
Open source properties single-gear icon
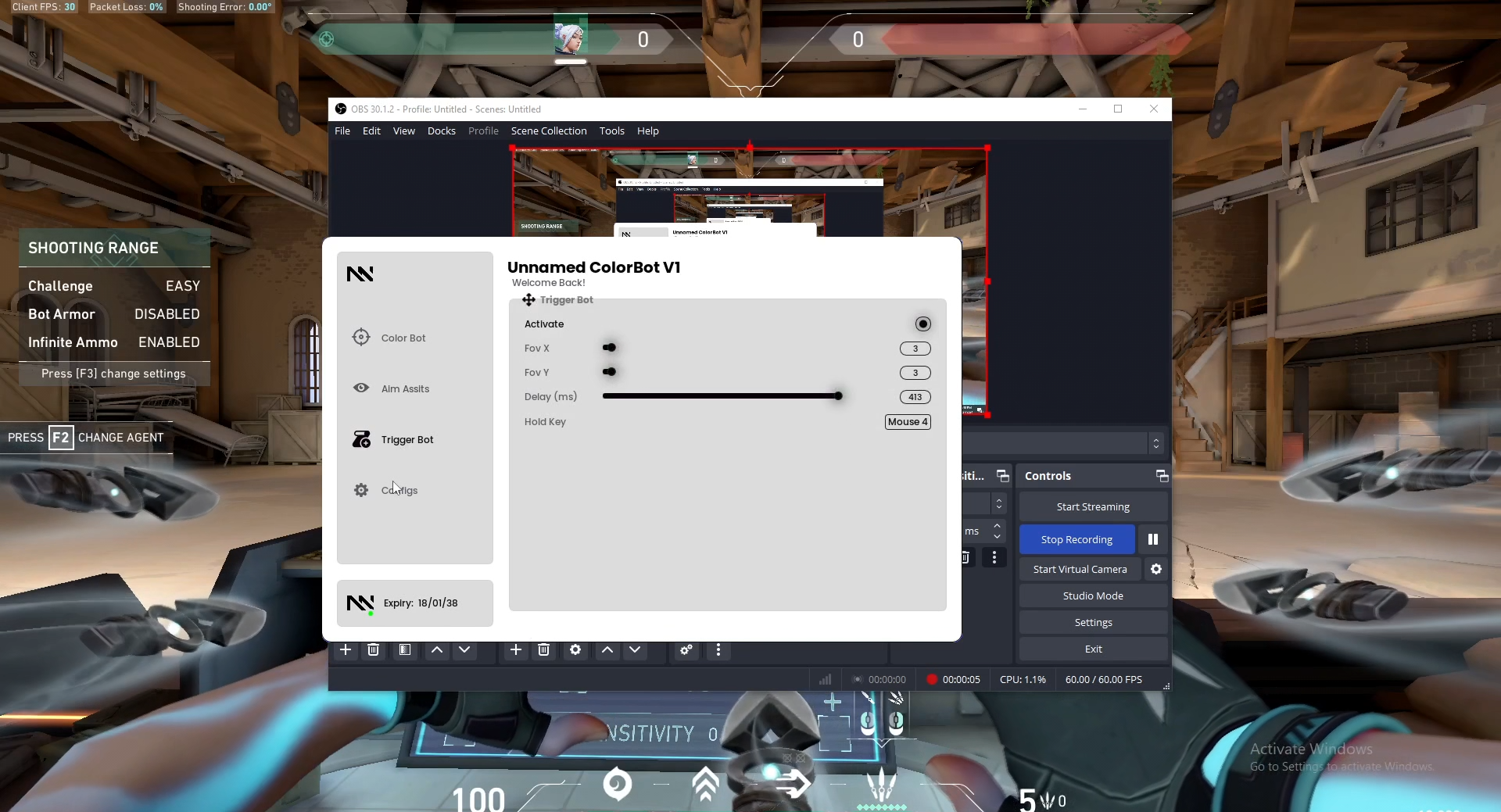click(x=575, y=649)
